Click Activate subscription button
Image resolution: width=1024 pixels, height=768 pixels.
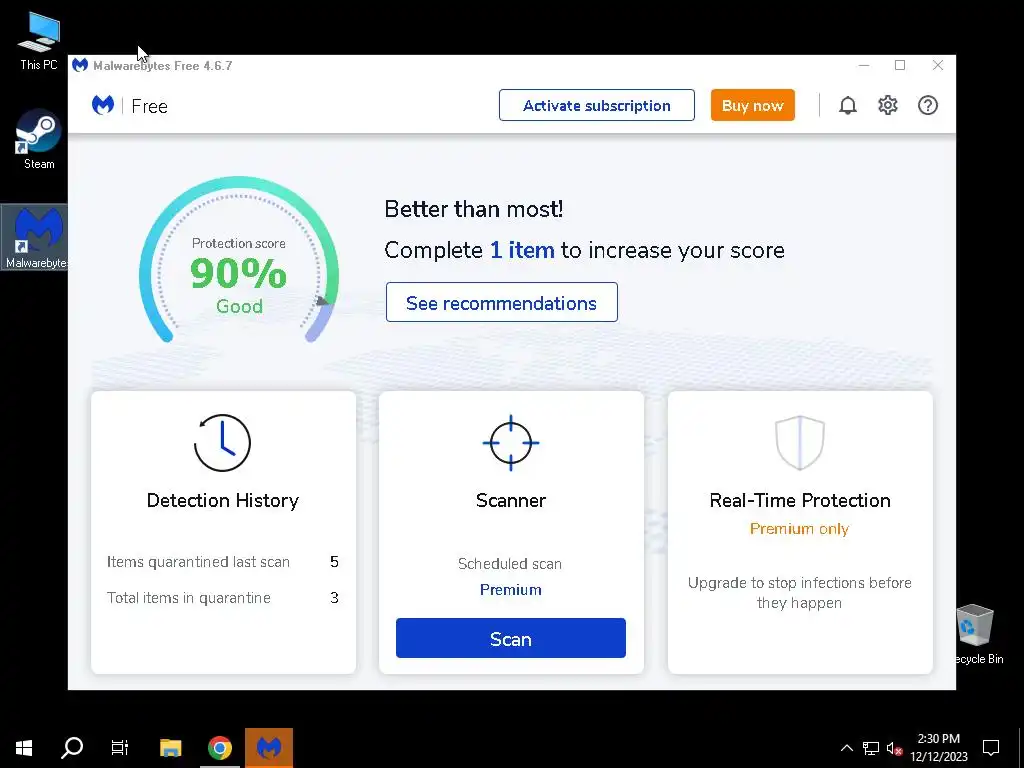[x=597, y=105]
